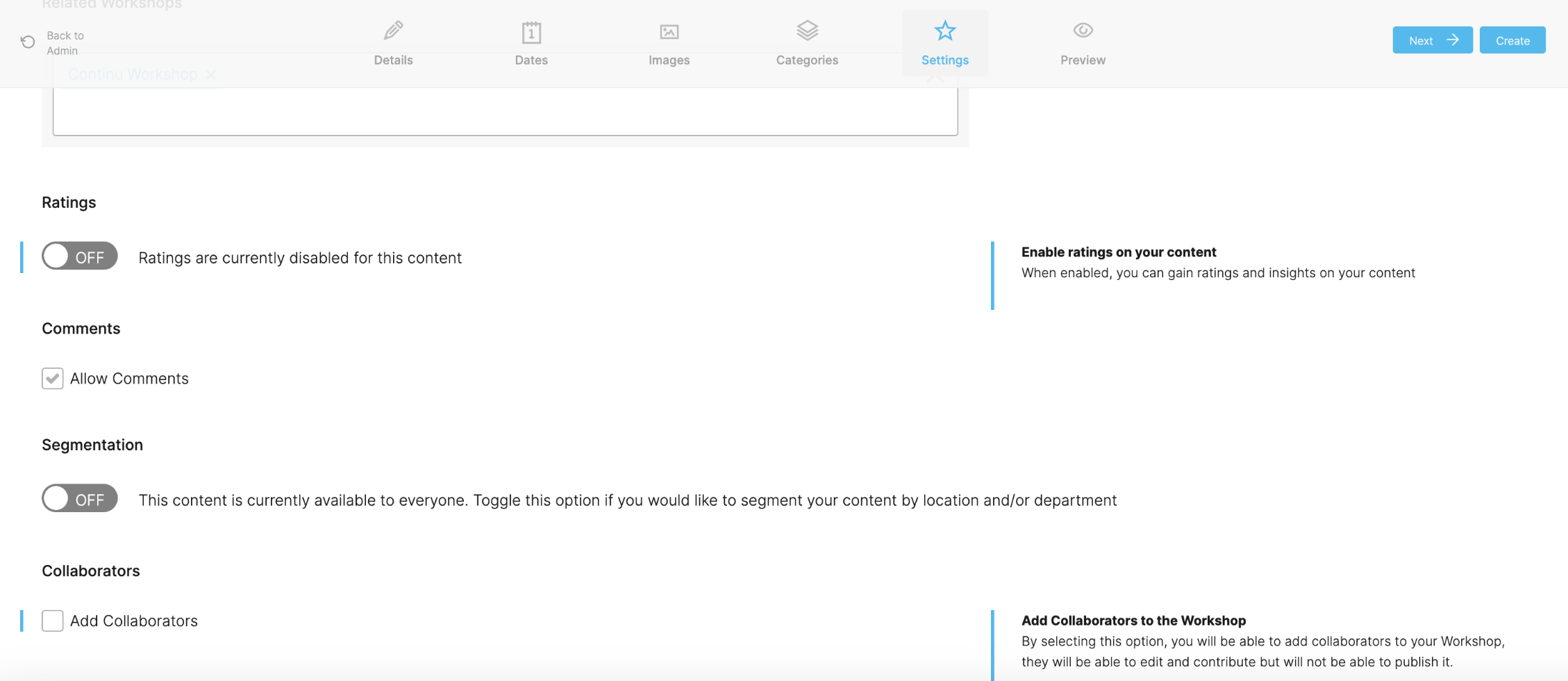Screen dimensions: 1568x681
Task: Click the Ratings section heading
Action: coord(69,203)
